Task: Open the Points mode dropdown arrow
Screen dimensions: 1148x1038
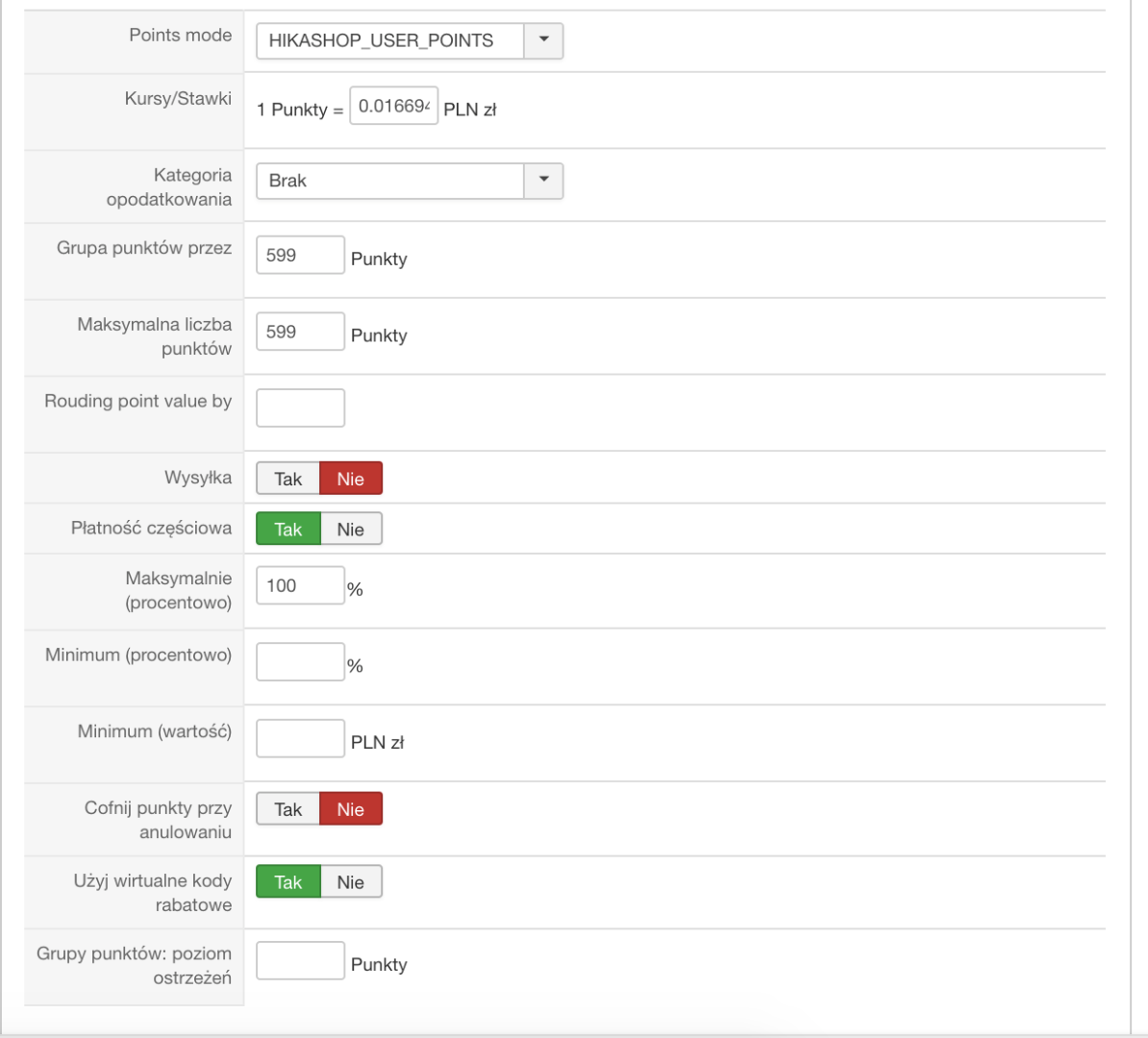Action: [543, 40]
